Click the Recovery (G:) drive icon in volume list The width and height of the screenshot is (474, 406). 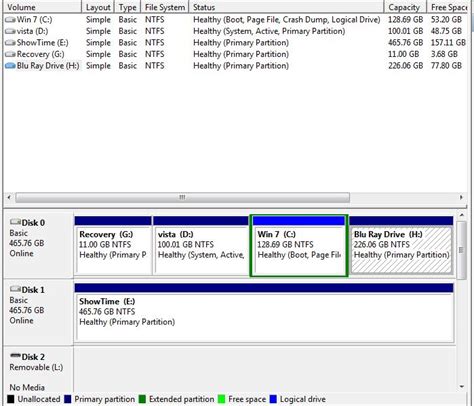10,54
